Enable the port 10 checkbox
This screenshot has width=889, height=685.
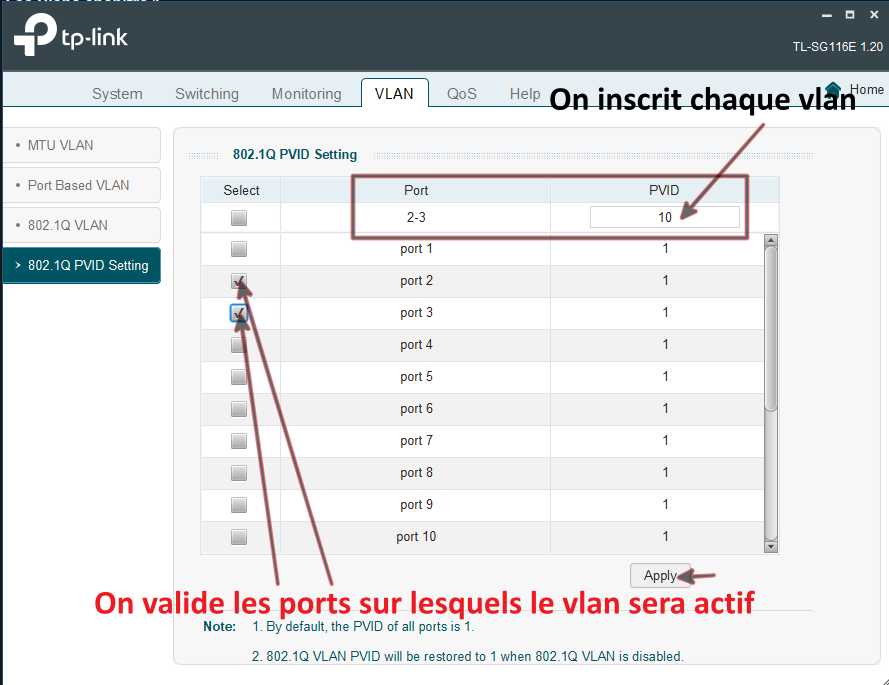tap(239, 537)
